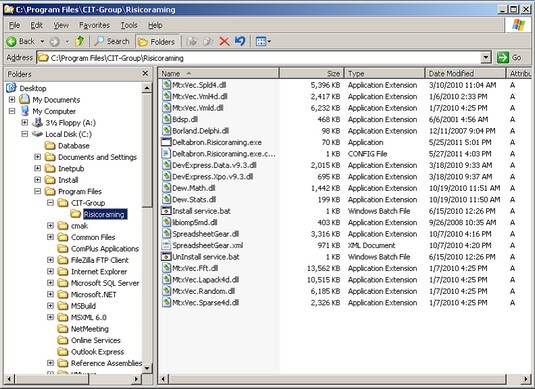535x389 pixels.
Task: Click folder tree horizontal scroll-right arrow
Action: (x=136, y=379)
